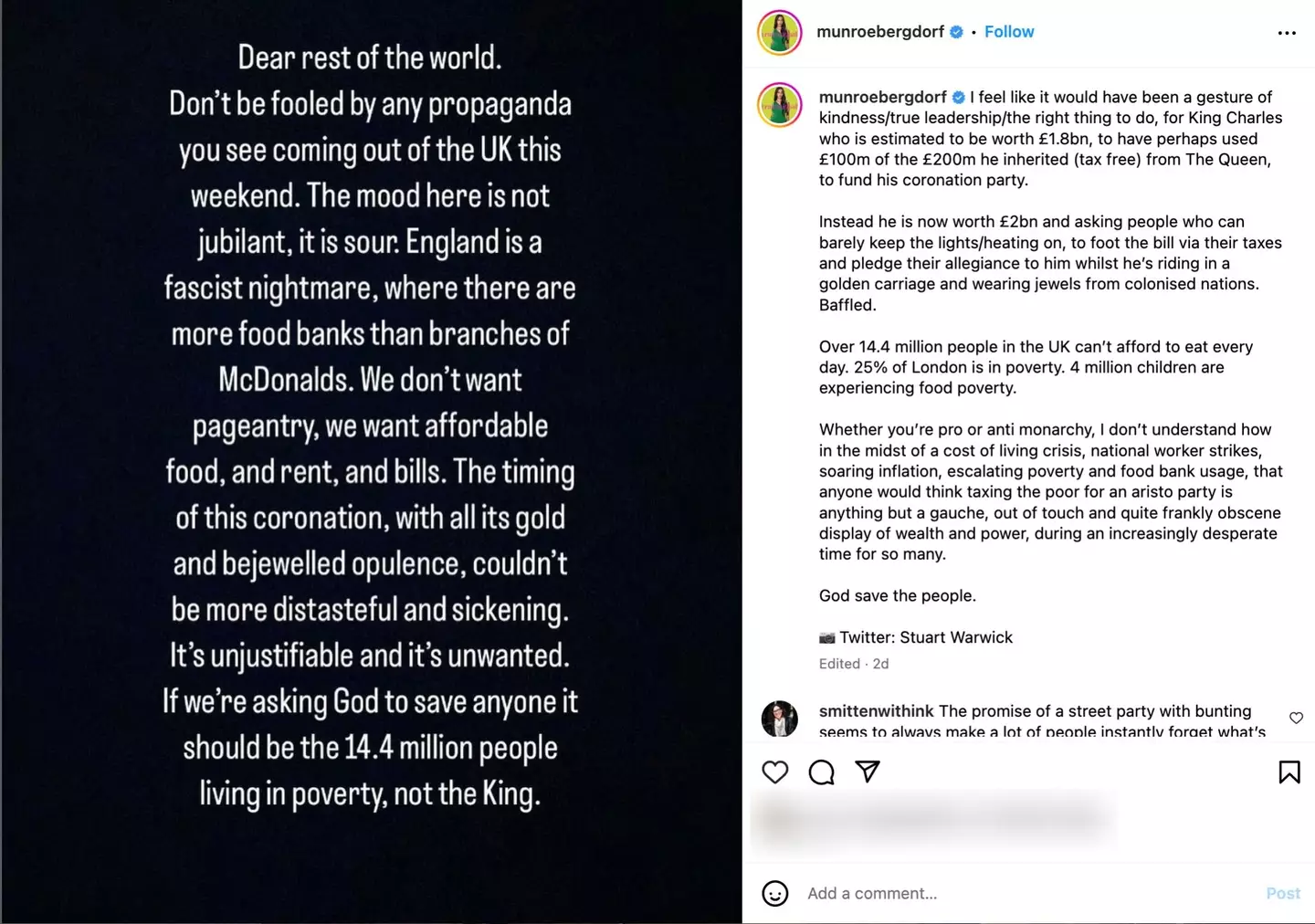
Task: Like the smittenwithink comment
Action: click(1296, 718)
